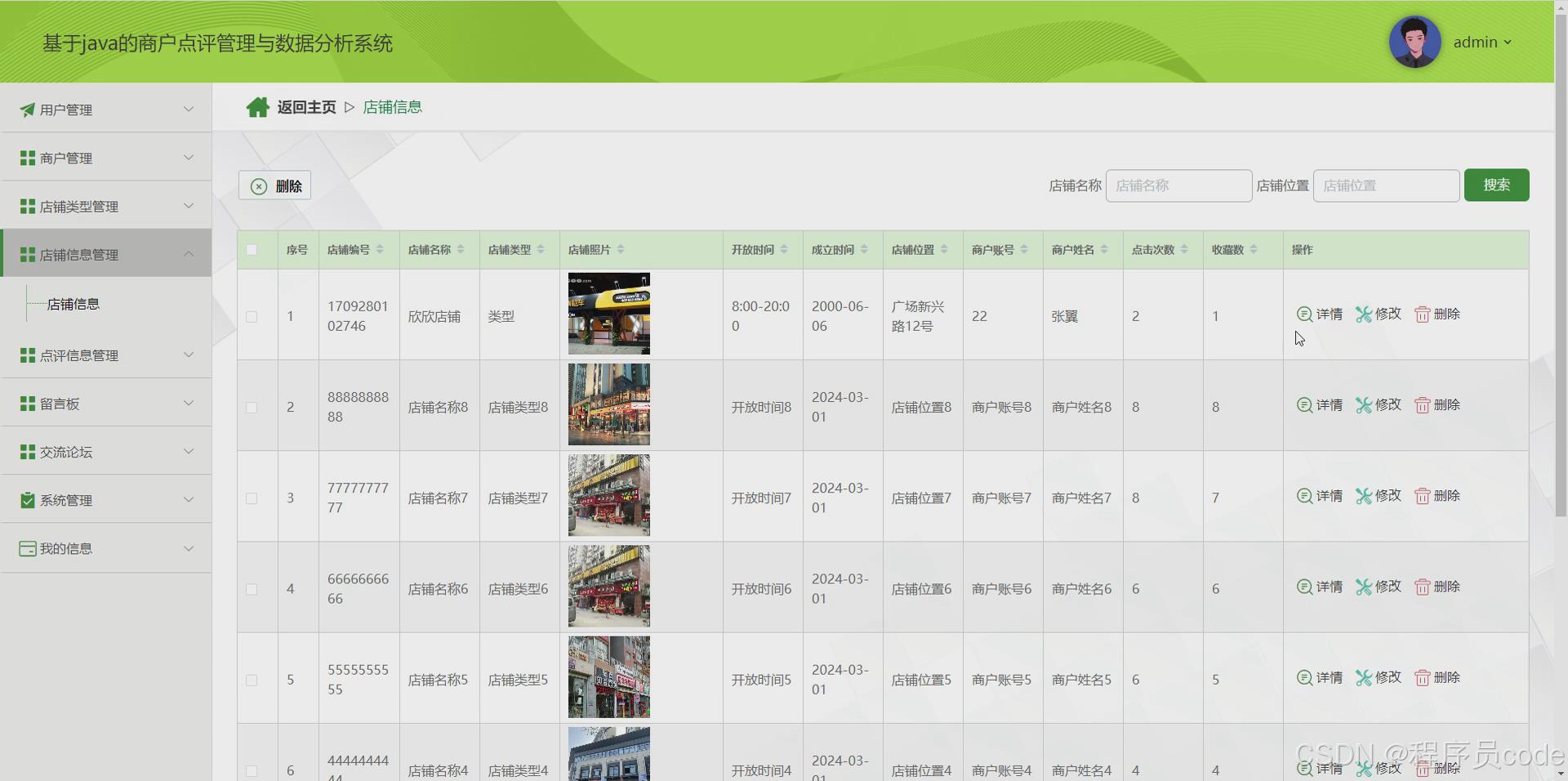This screenshot has height=781, width=1568.
Task: Click the grid icon beside 点评信息管理
Action: tap(27, 355)
